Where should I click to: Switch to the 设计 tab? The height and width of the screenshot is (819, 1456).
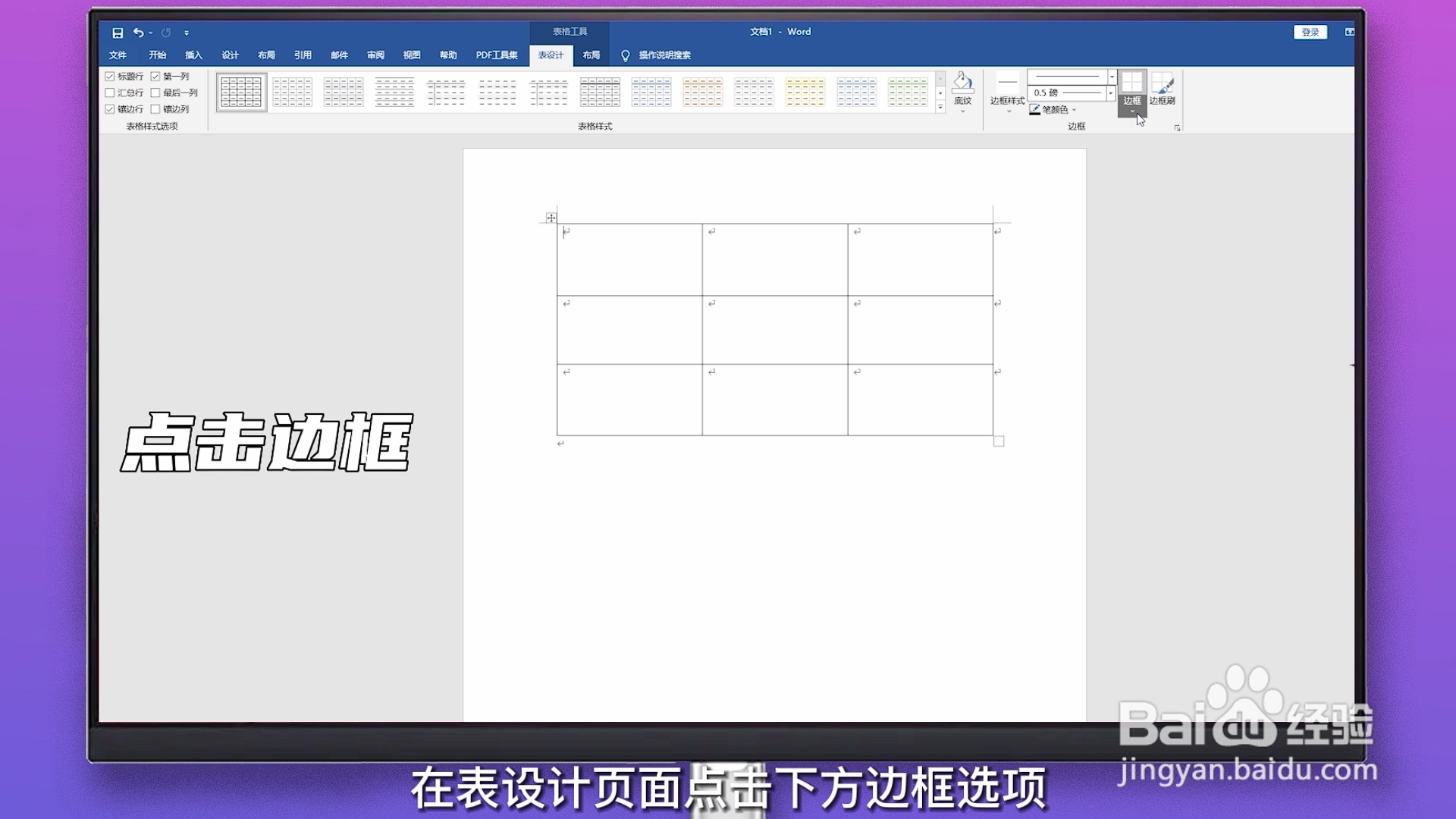point(230,55)
